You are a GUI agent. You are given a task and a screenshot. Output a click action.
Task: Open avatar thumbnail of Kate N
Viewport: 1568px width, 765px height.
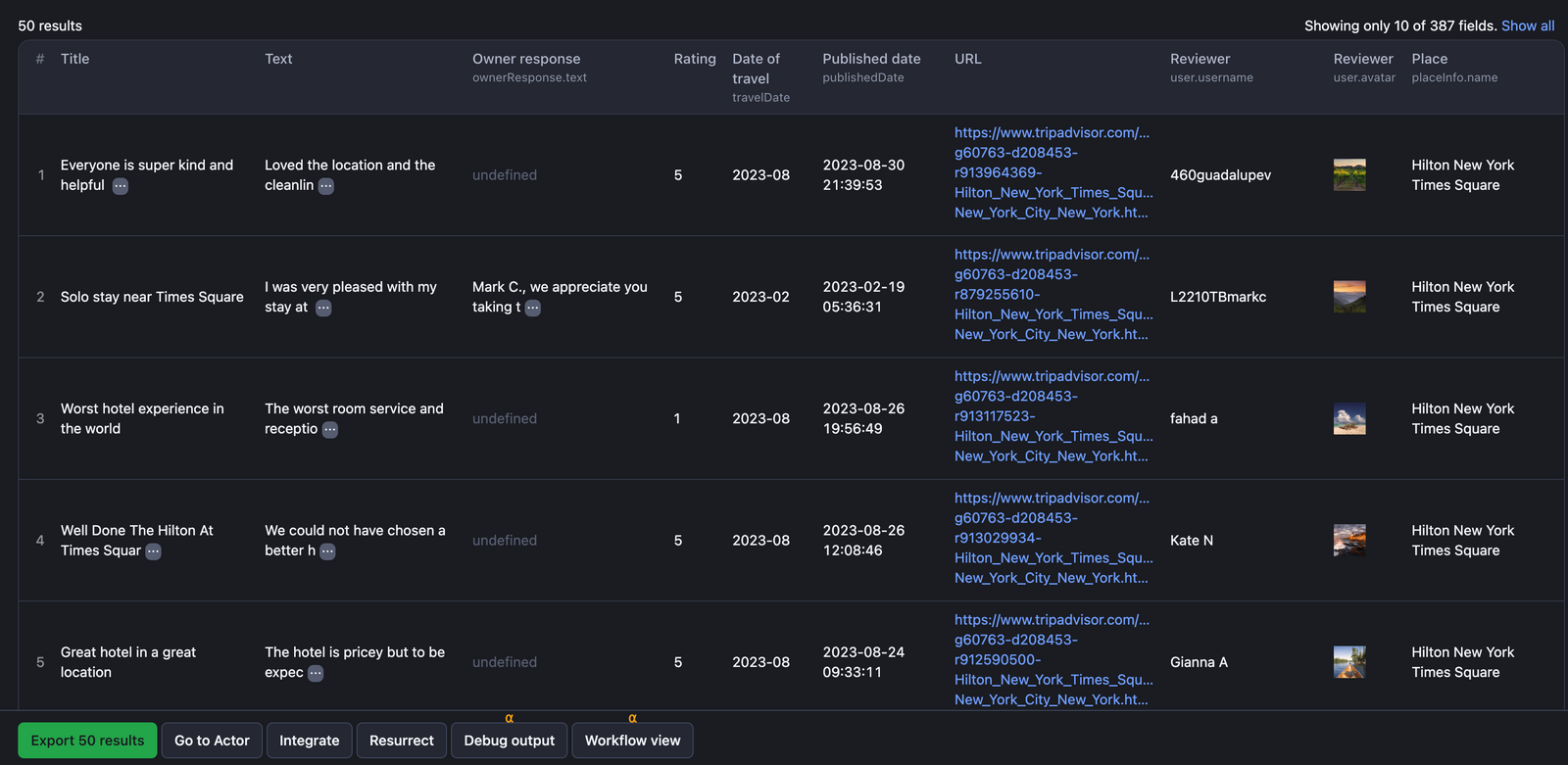[x=1348, y=541]
